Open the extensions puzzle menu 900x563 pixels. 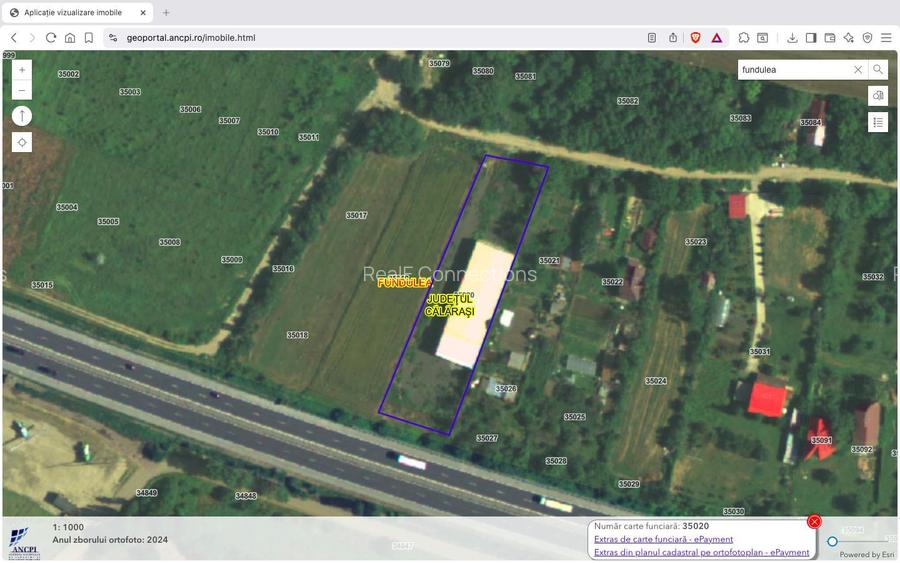[744, 38]
